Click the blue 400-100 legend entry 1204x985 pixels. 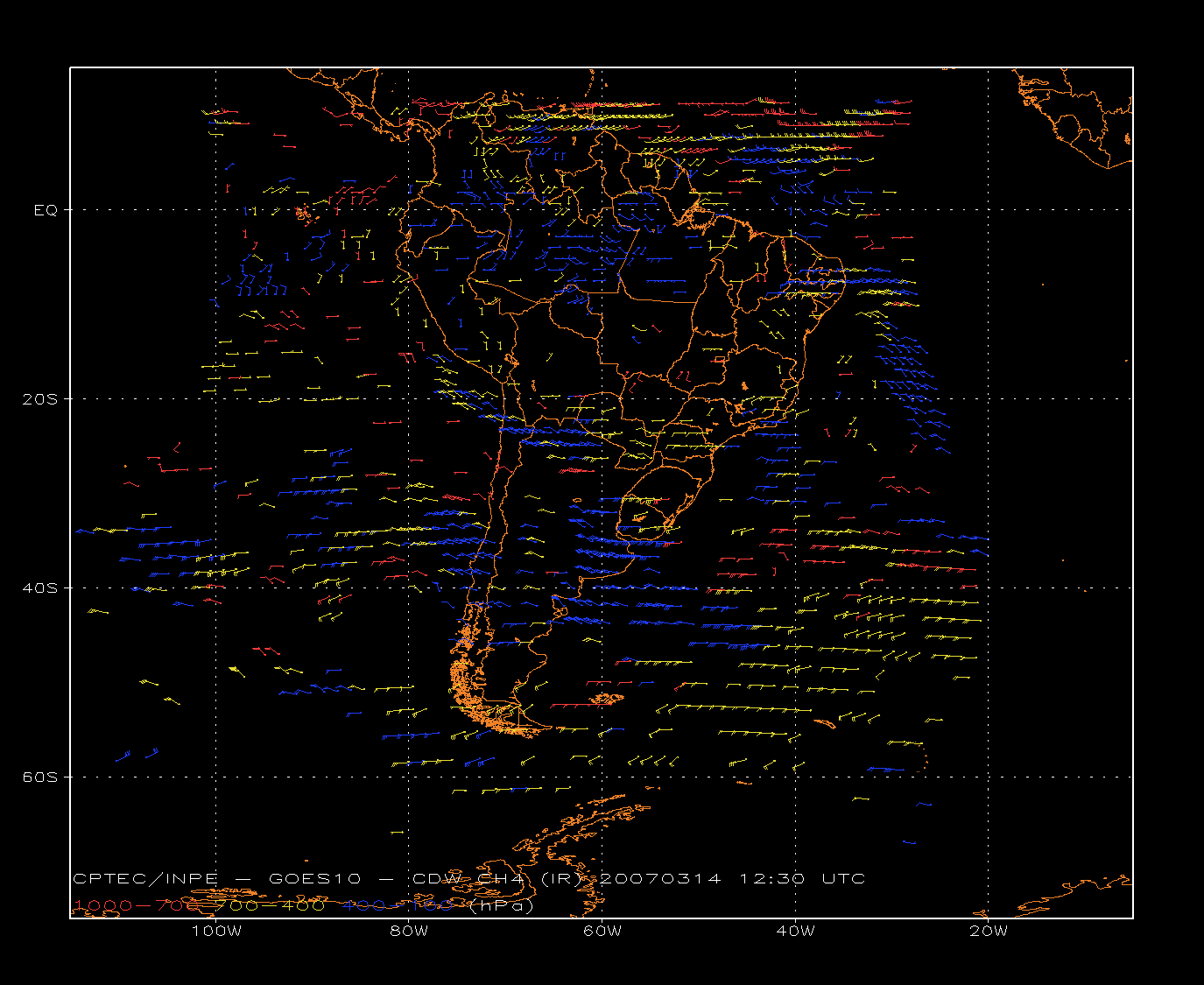398,905
